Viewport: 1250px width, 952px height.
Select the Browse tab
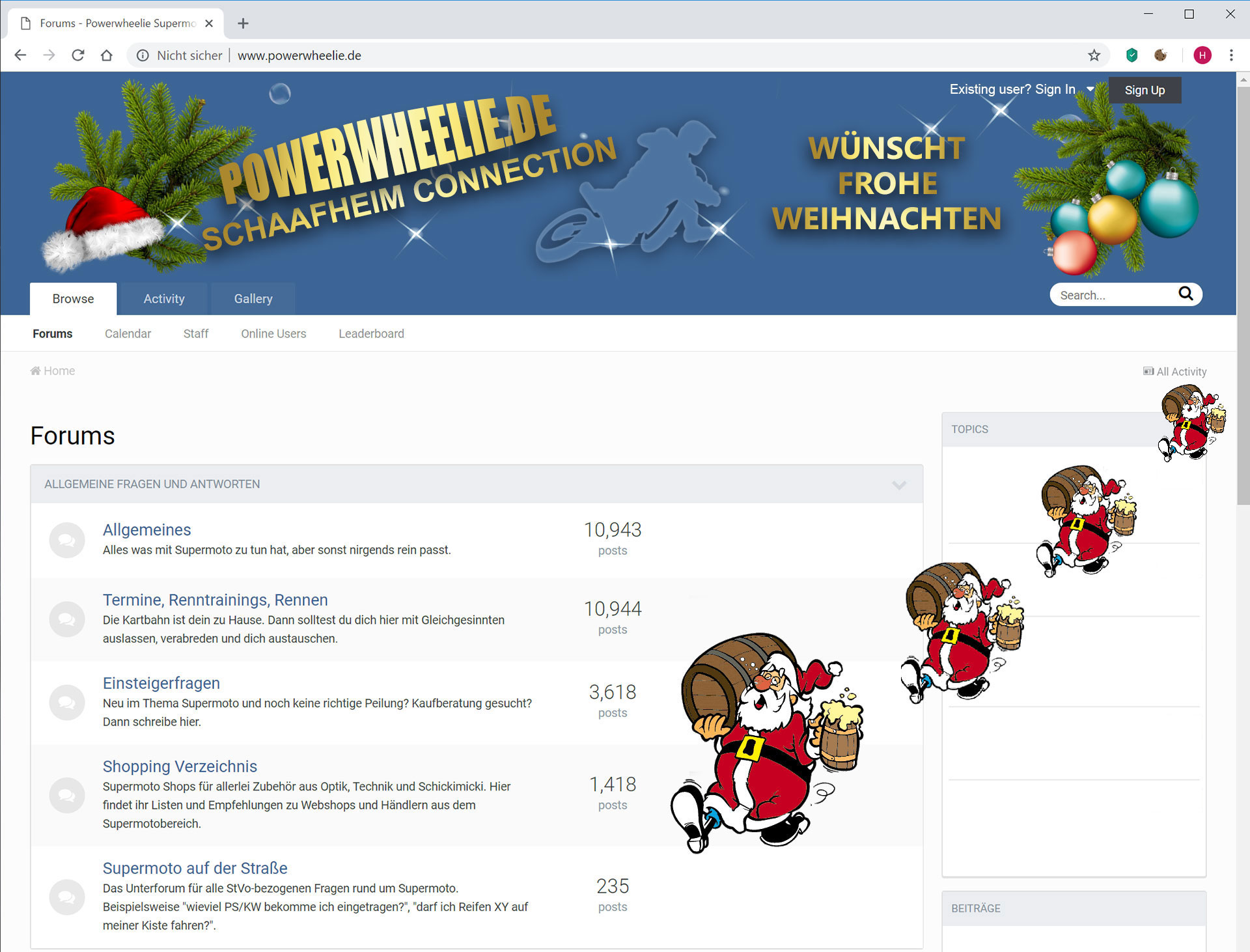73,298
